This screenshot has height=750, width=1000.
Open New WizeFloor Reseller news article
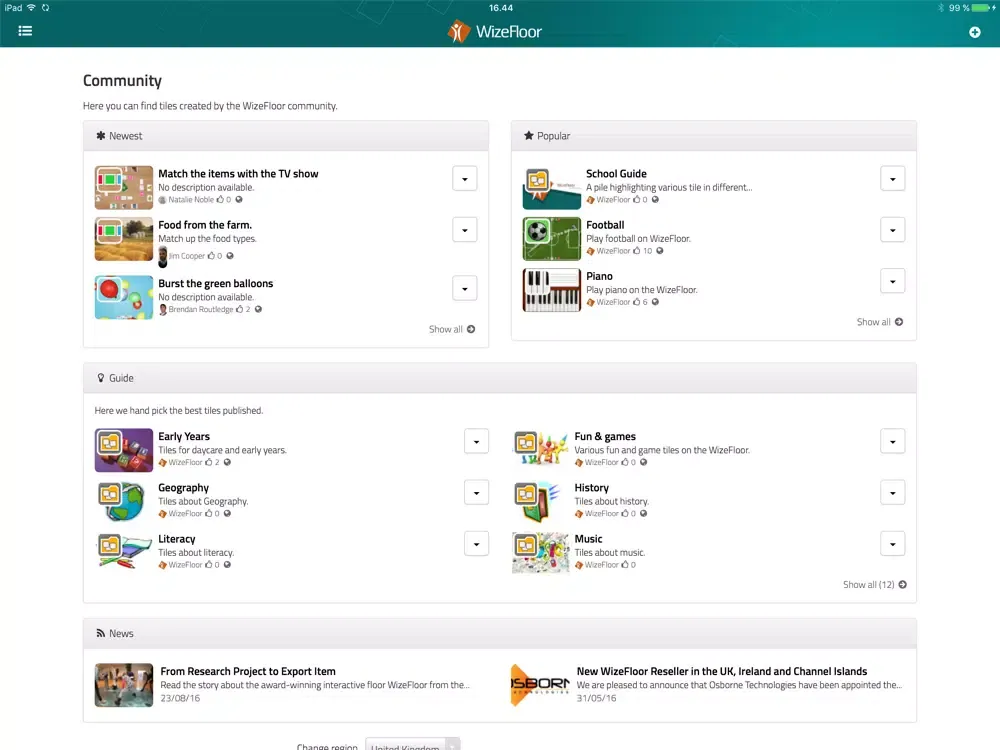pos(722,672)
